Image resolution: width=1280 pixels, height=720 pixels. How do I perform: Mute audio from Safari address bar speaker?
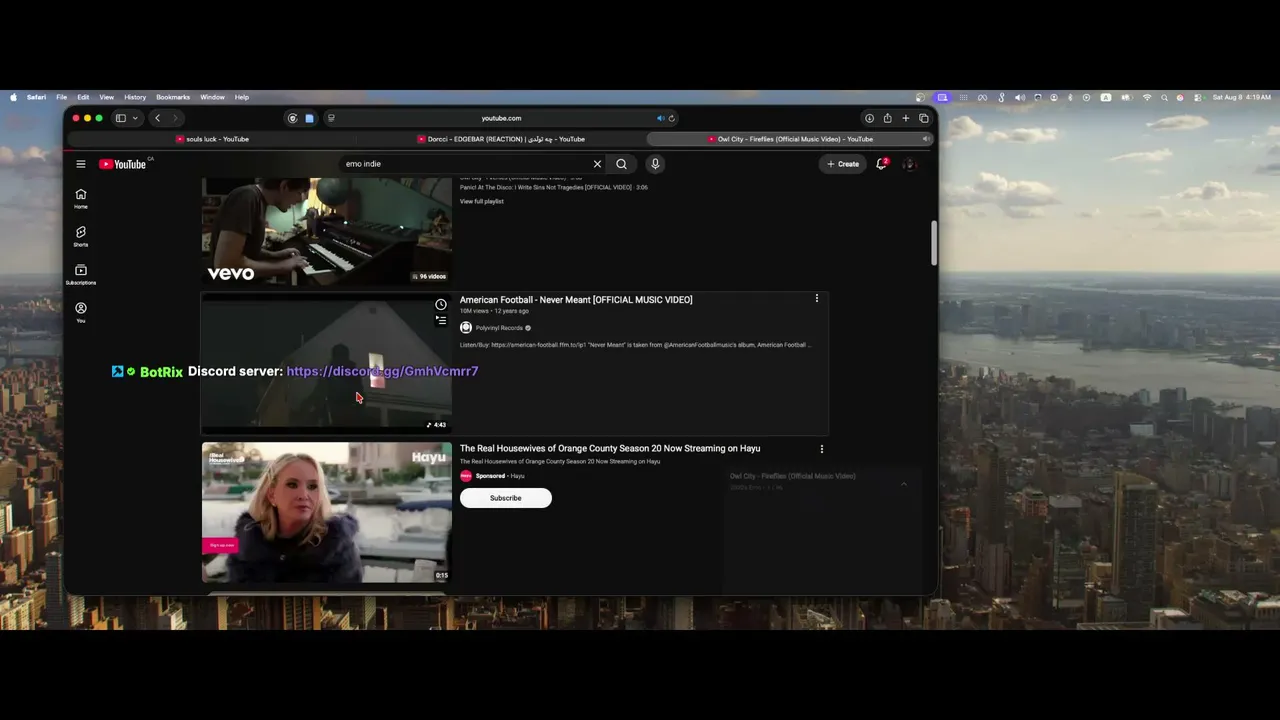tap(660, 118)
